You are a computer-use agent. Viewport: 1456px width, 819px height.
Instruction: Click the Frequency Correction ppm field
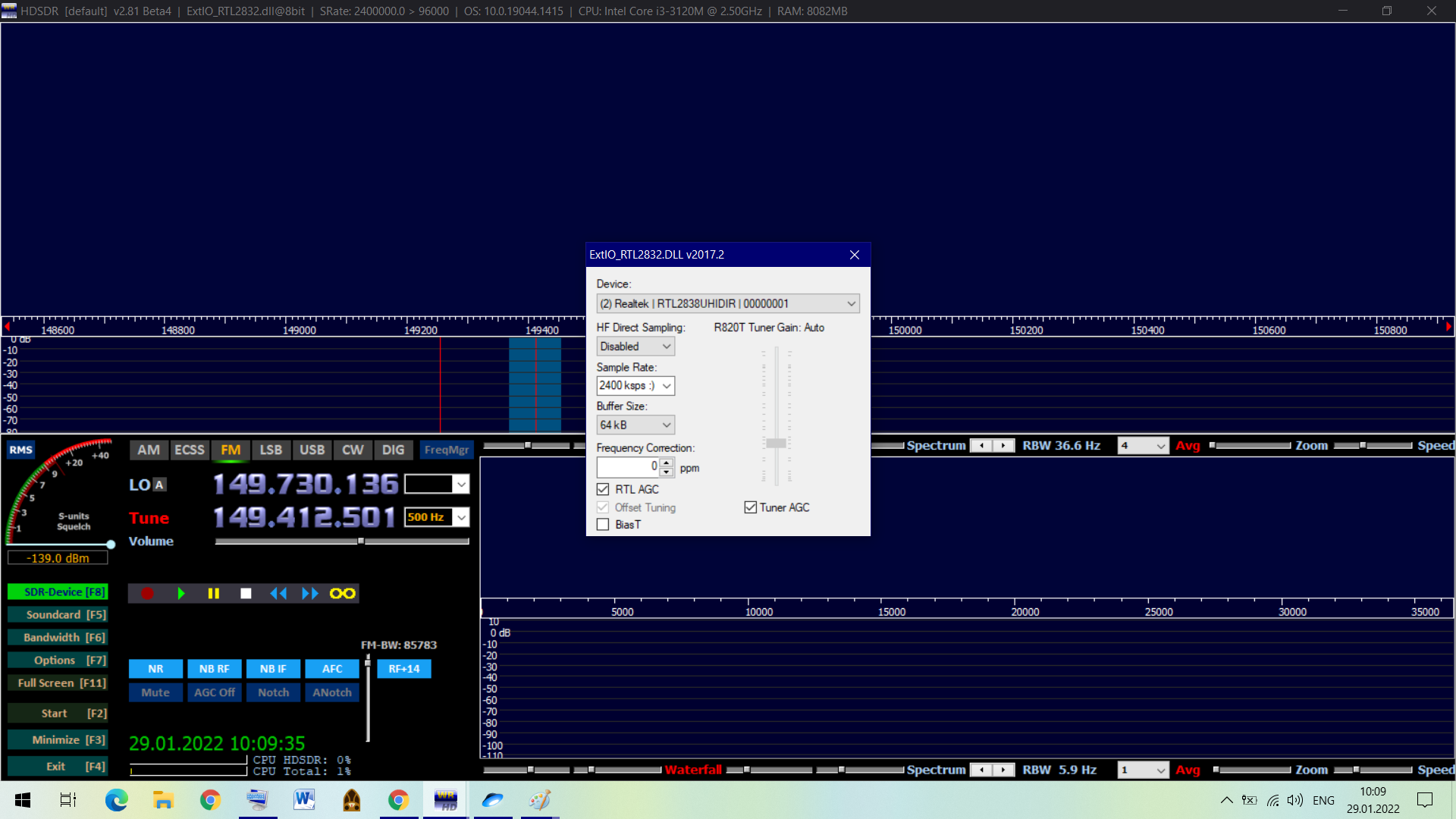(x=628, y=467)
